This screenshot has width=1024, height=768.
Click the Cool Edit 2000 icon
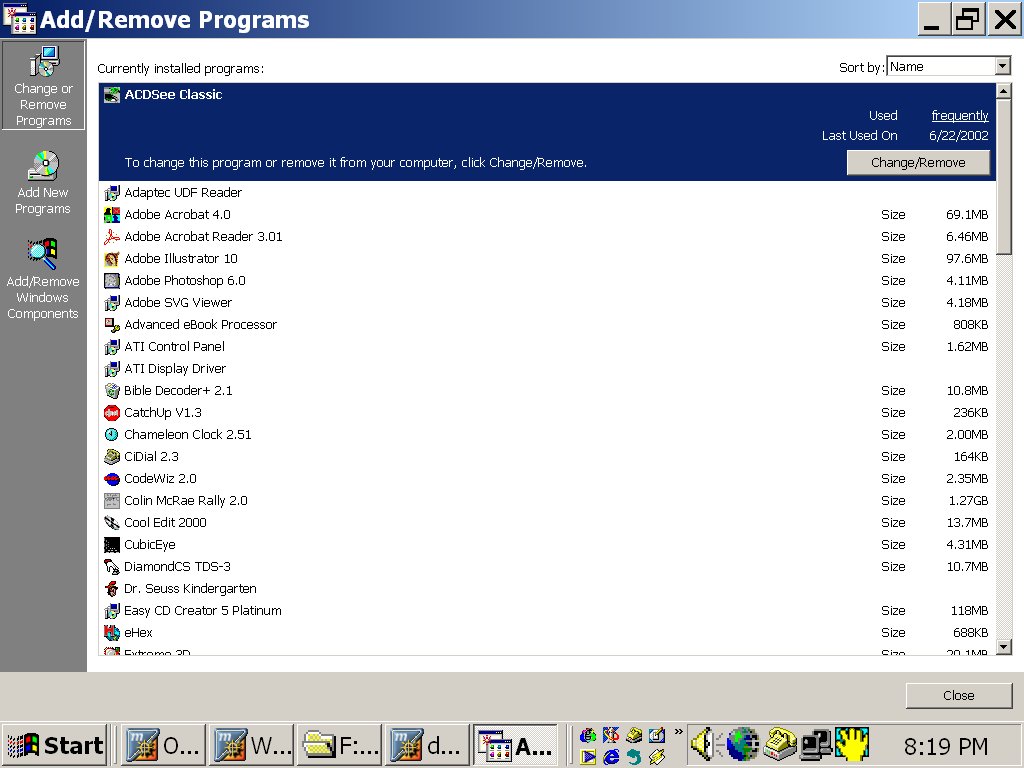(112, 522)
